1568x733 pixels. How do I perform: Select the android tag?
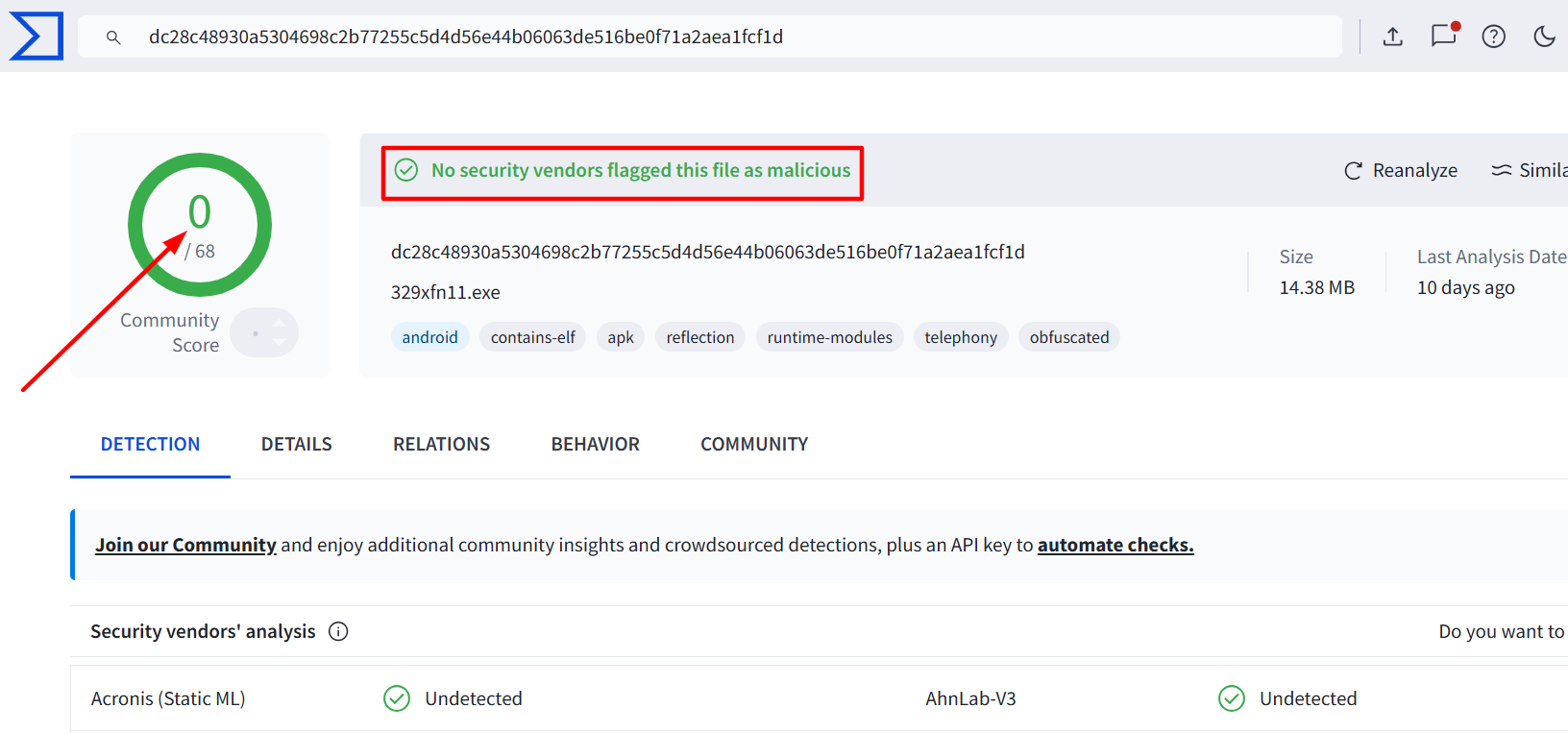(x=429, y=337)
